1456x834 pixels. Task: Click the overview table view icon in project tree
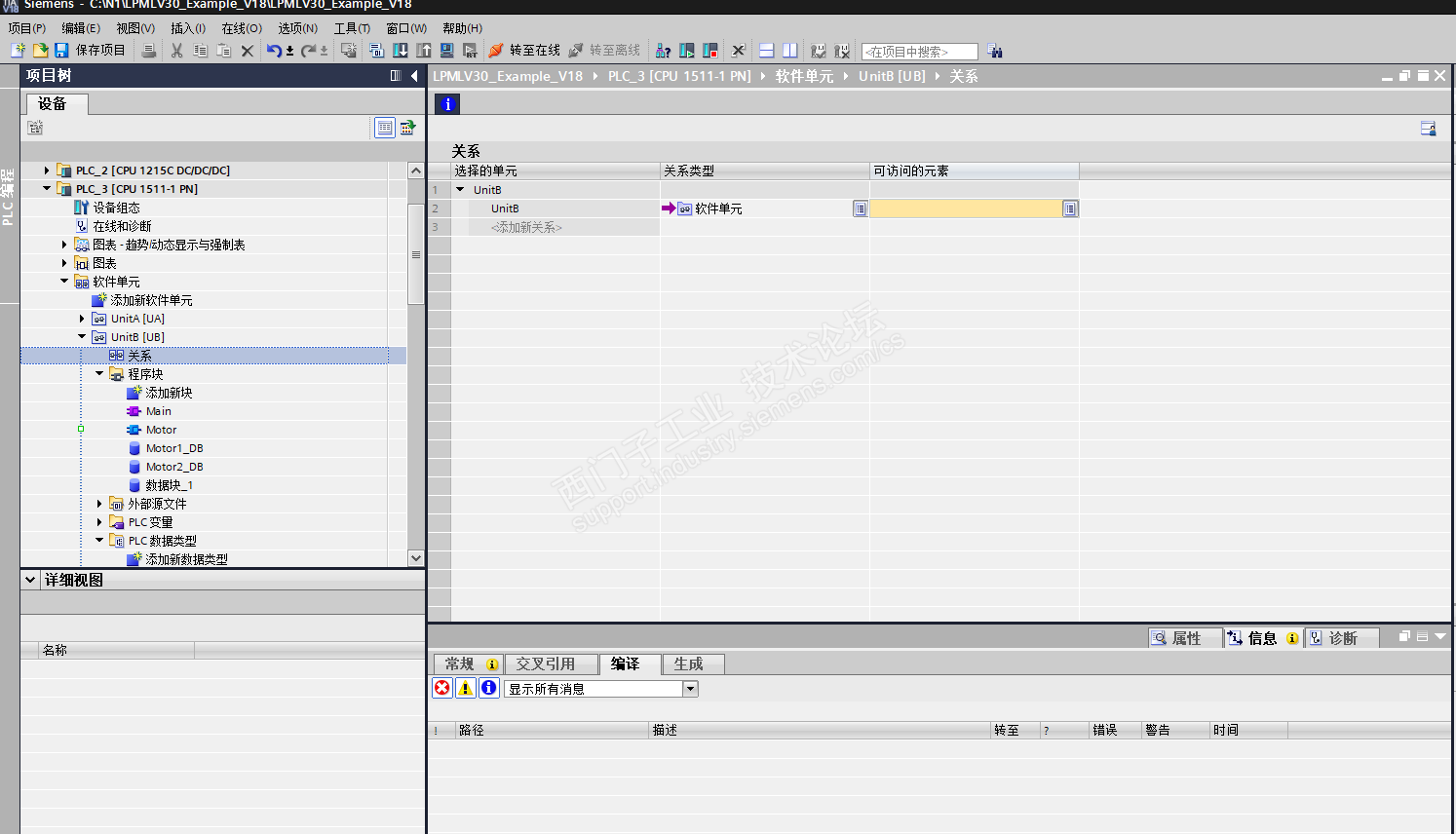pos(385,128)
